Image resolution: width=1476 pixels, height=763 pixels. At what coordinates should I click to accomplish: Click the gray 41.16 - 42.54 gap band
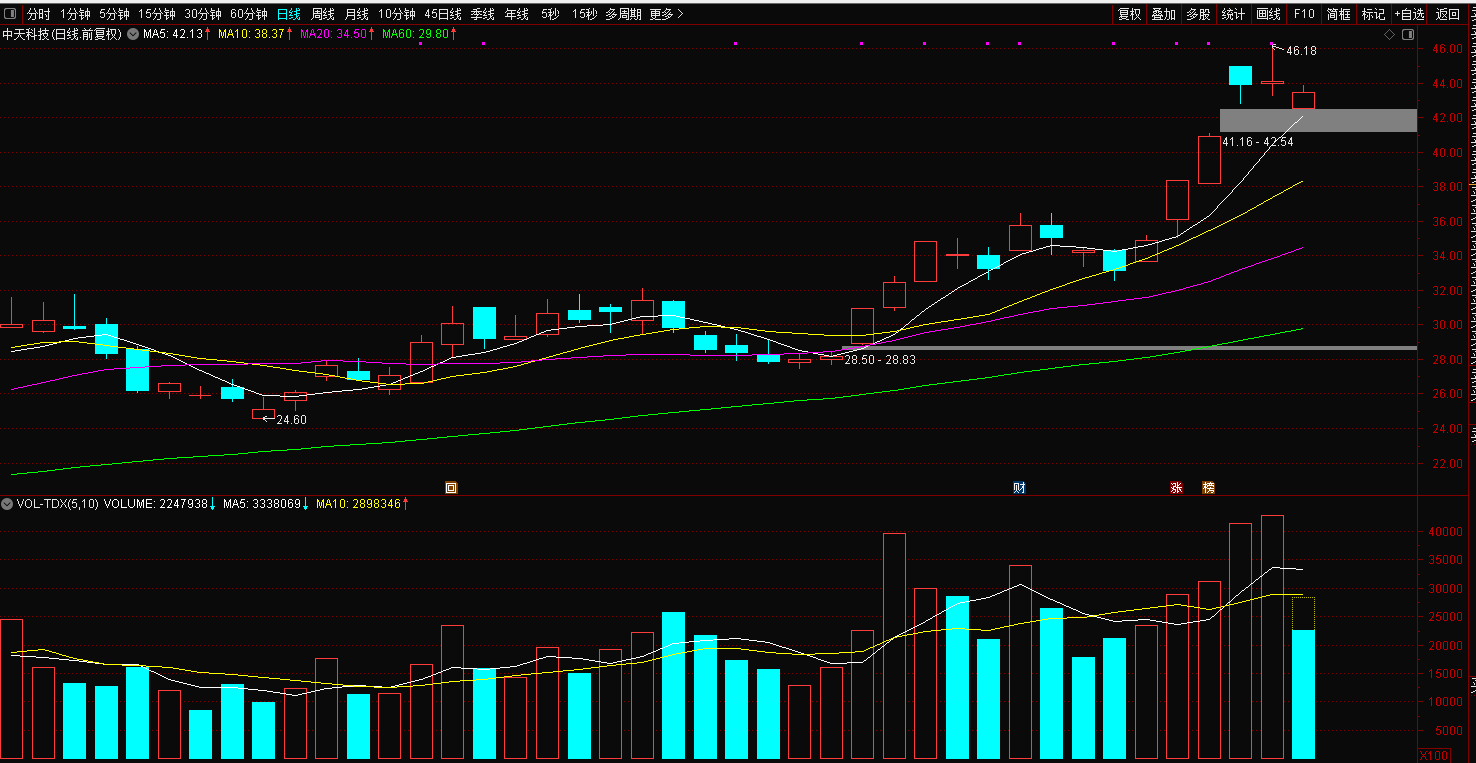[x=1318, y=120]
